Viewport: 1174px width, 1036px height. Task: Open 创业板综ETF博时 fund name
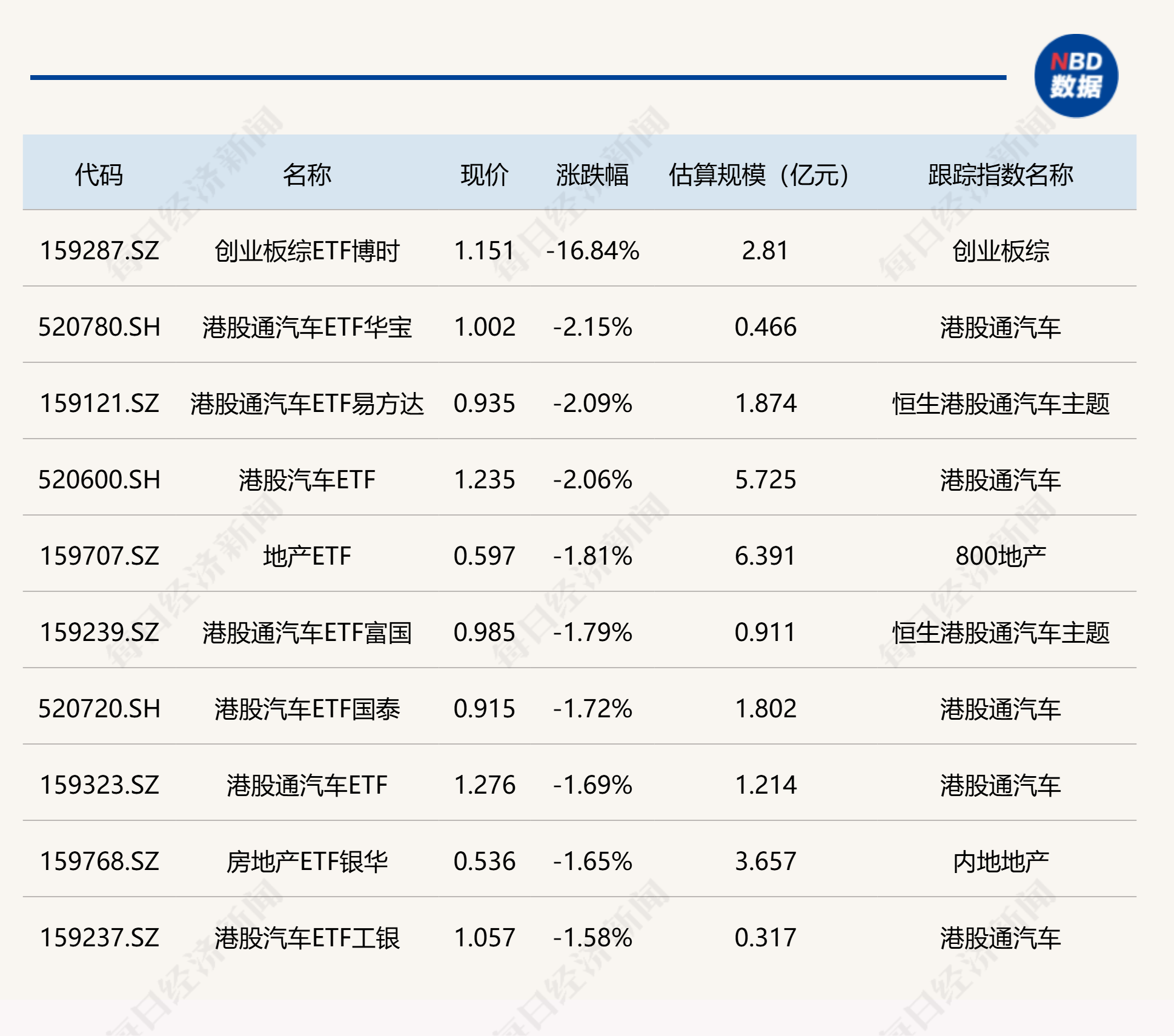tap(307, 250)
